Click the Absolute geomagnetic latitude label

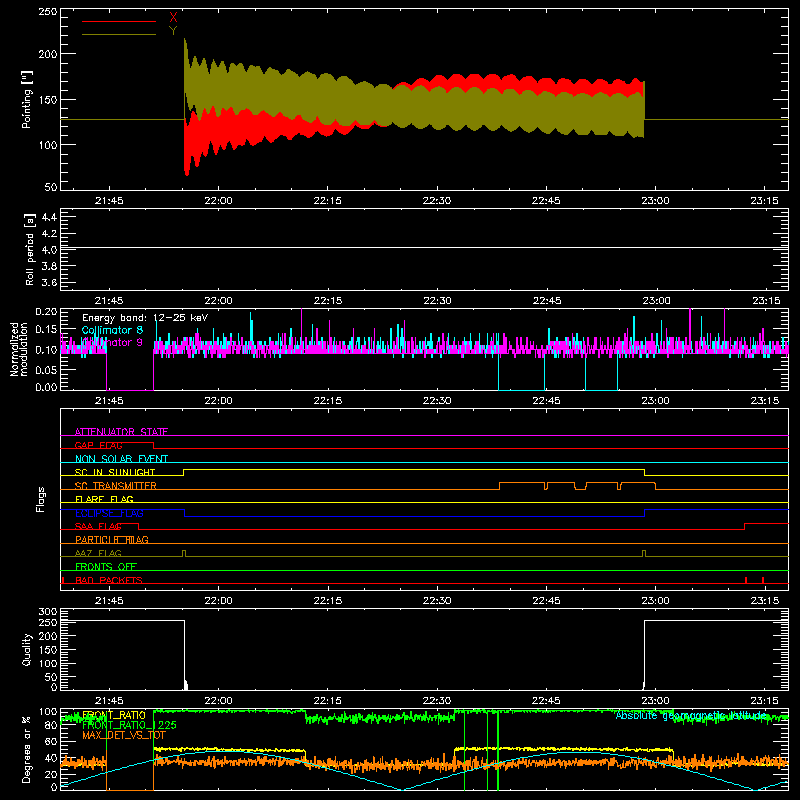691,715
